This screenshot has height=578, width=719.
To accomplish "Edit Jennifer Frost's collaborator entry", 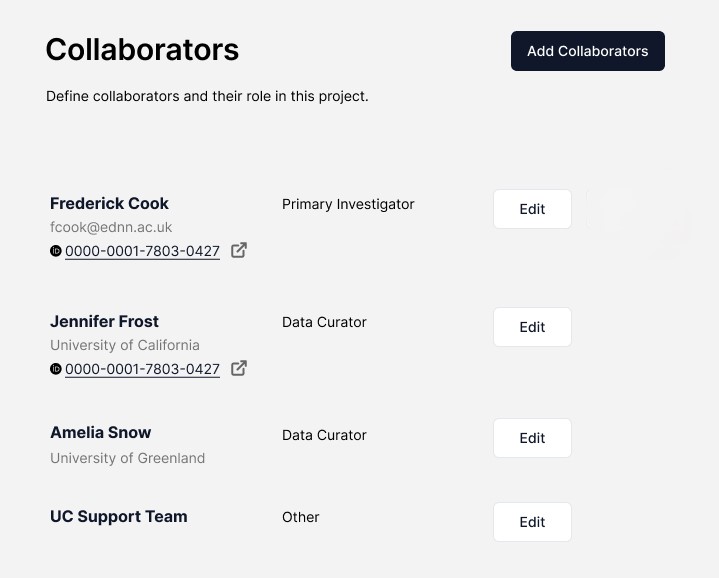I will pyautogui.click(x=532, y=327).
